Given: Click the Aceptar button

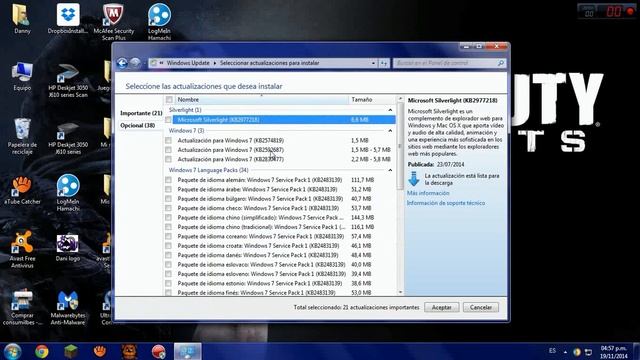Looking at the screenshot, I should point(442,307).
